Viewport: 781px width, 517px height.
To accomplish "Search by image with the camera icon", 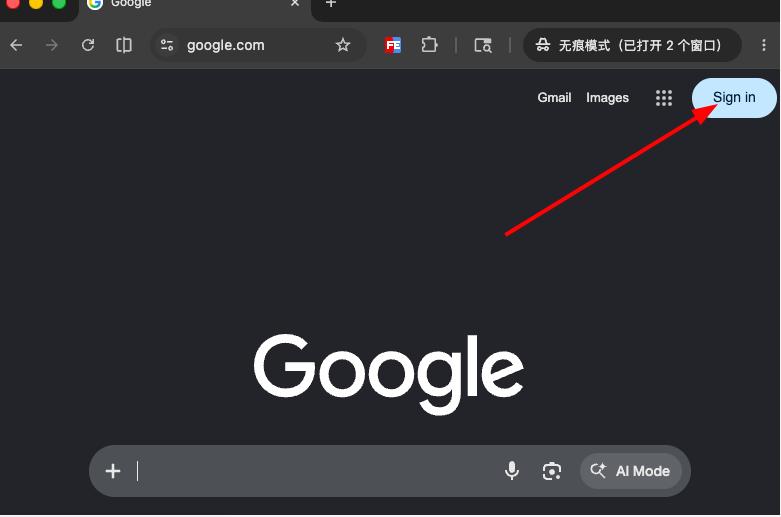I will (551, 471).
